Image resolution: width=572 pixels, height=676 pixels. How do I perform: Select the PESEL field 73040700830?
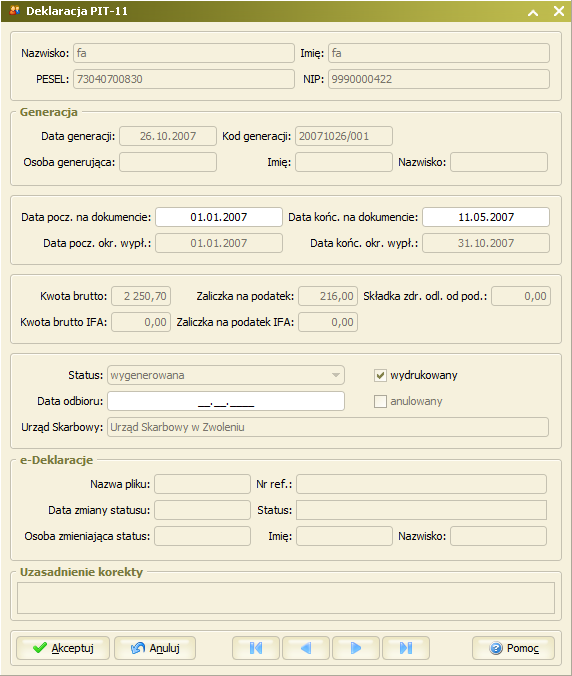(x=184, y=79)
